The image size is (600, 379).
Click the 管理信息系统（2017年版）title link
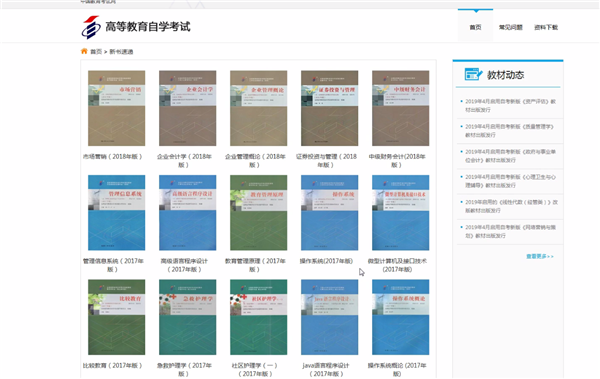click(113, 265)
